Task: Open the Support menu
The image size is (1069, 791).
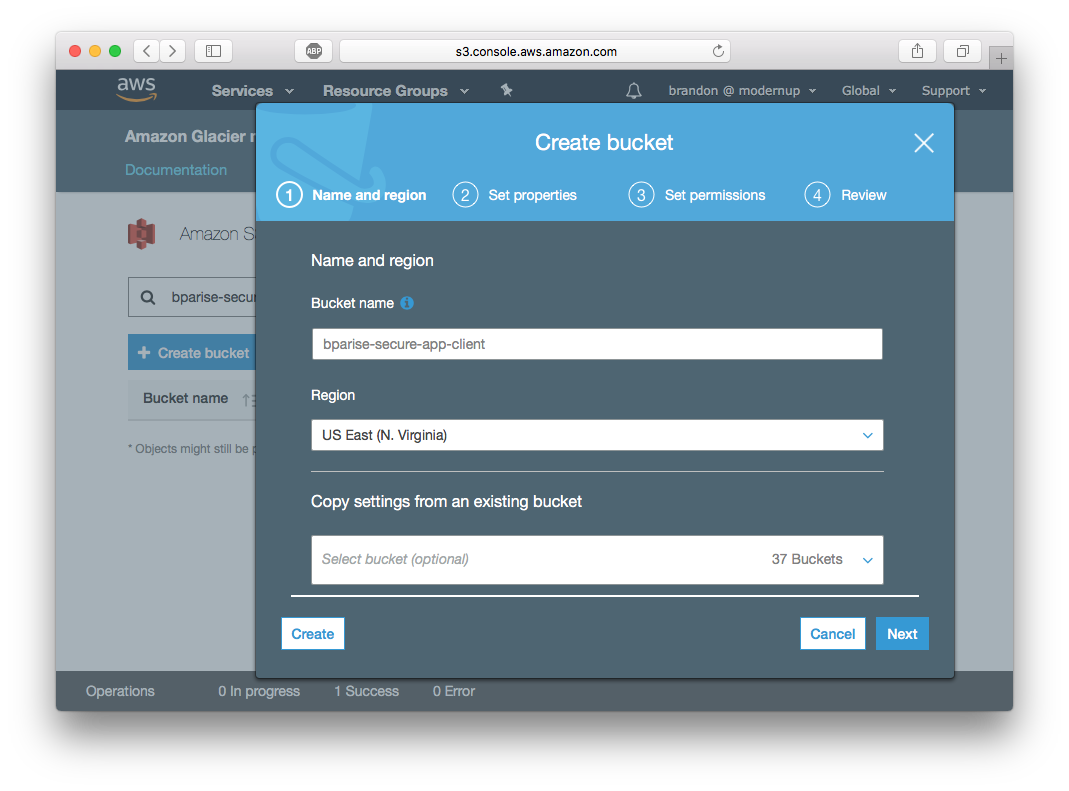Action: click(953, 91)
